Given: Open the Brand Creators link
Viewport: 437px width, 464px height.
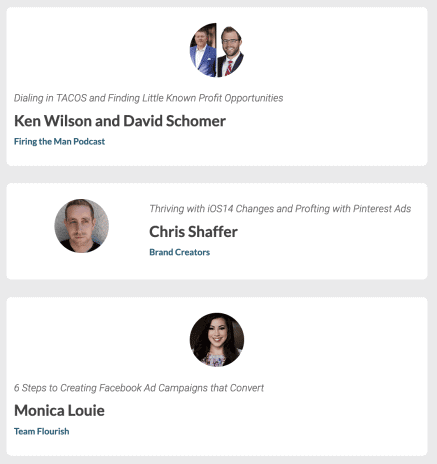Looking at the screenshot, I should pos(180,252).
